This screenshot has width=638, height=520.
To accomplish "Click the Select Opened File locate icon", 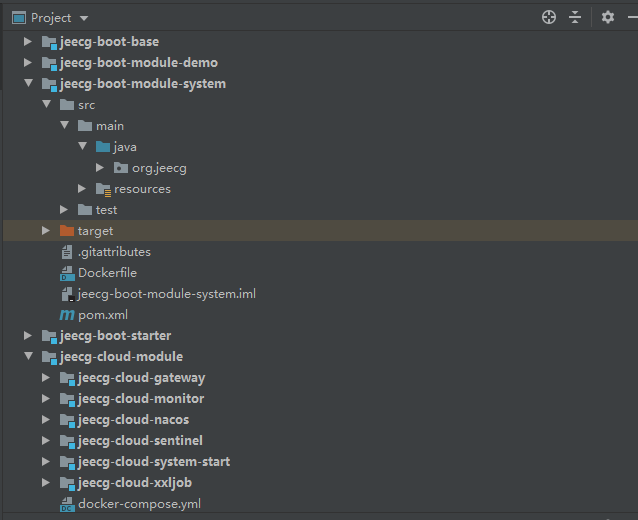I will click(548, 17).
